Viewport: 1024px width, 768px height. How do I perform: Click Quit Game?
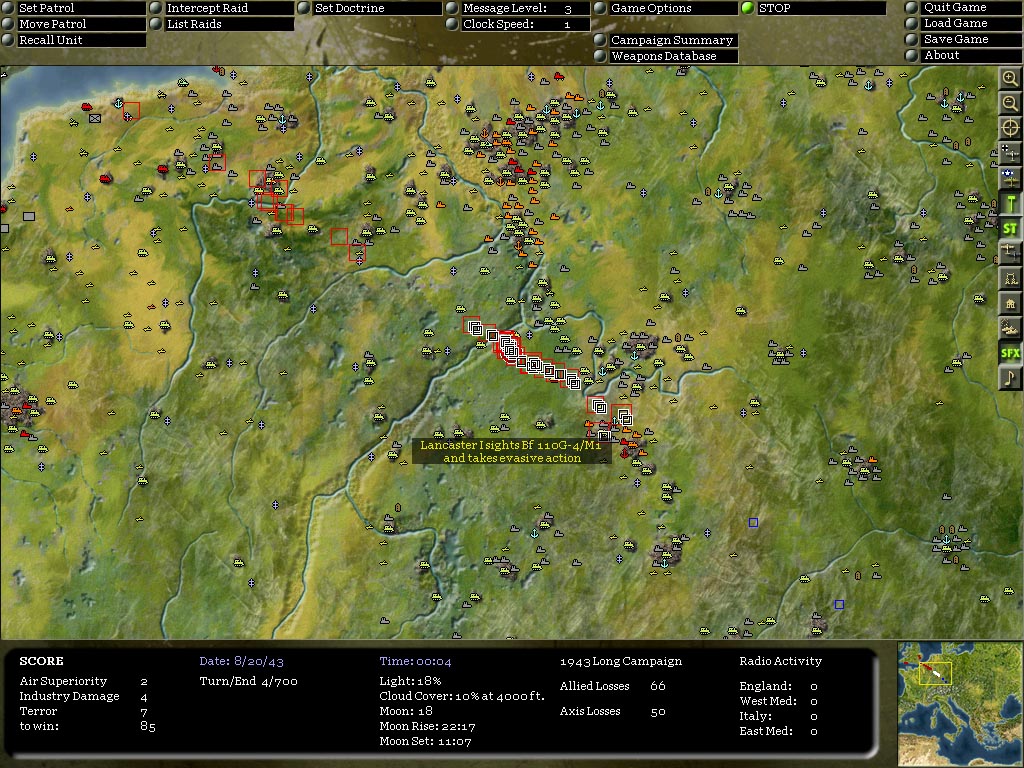click(x=964, y=7)
